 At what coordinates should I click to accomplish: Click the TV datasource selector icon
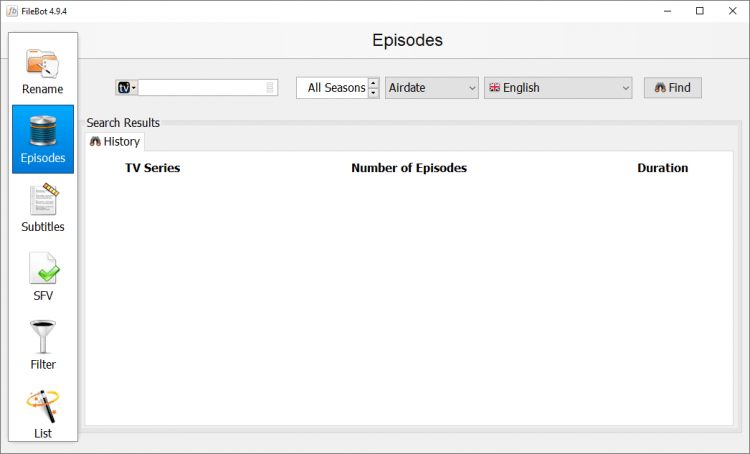click(x=126, y=88)
